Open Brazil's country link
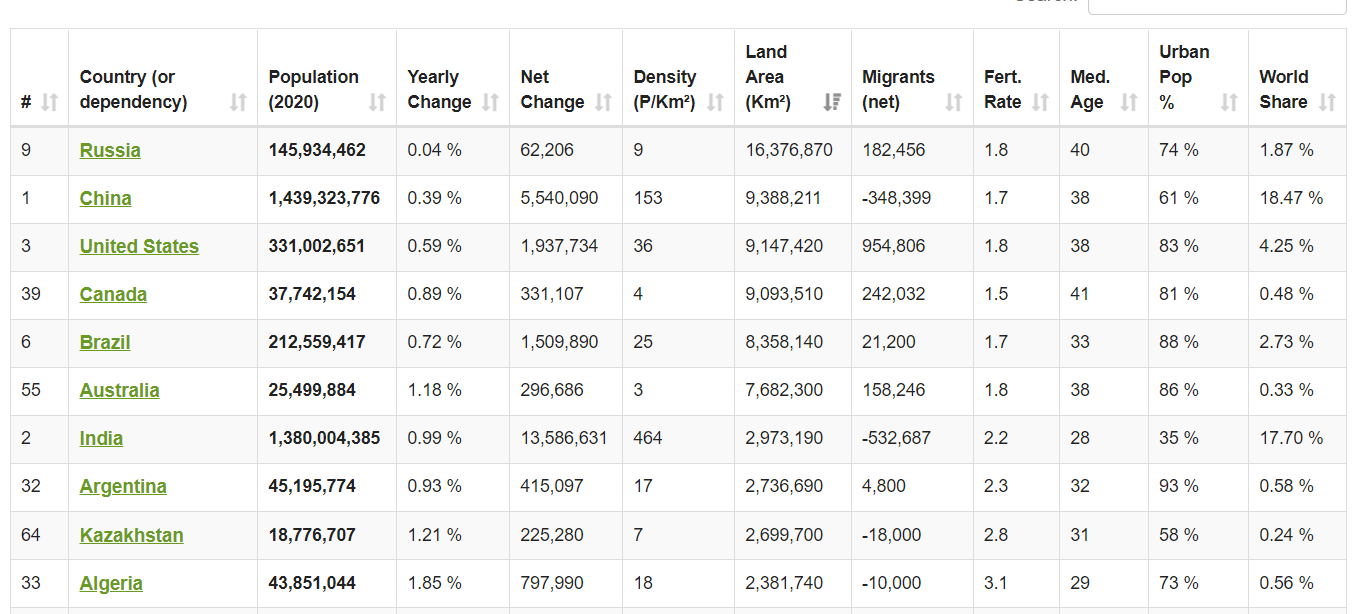This screenshot has height=614, width=1356. (105, 343)
